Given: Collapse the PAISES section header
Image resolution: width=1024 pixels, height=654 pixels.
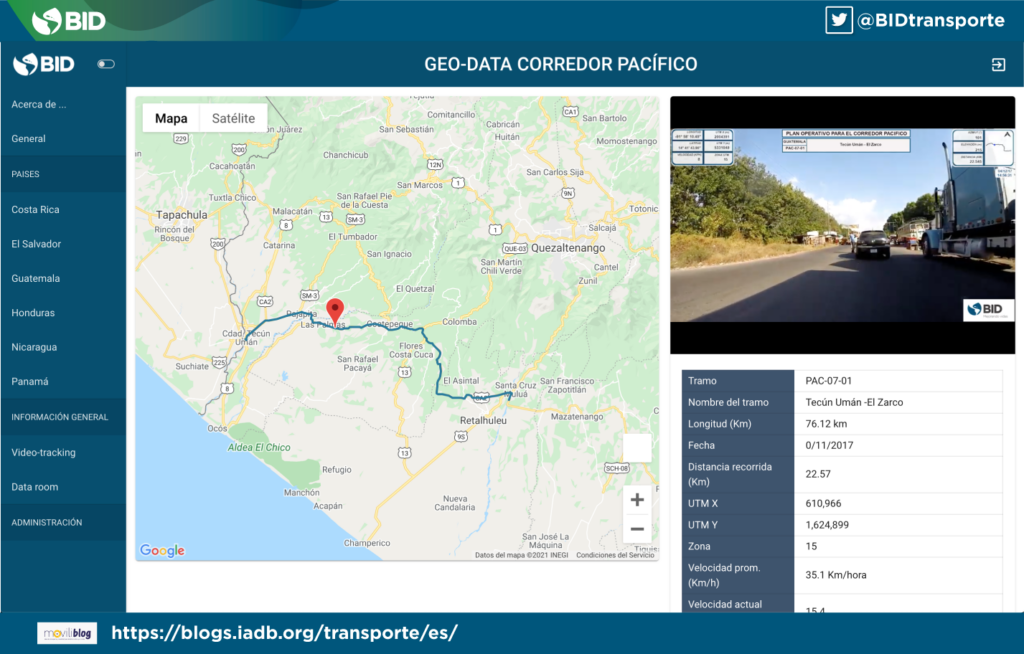Looking at the screenshot, I should tap(26, 174).
